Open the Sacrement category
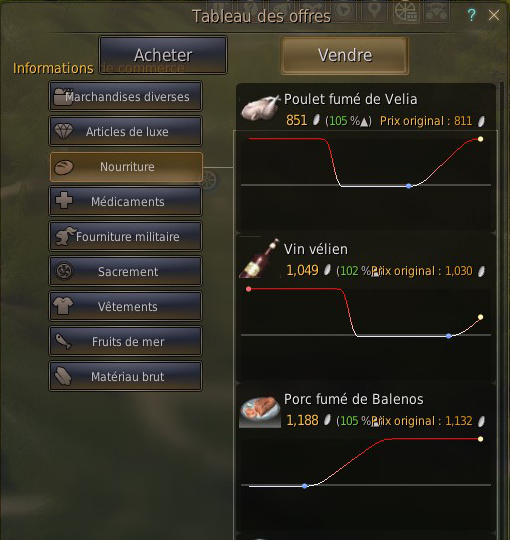Image resolution: width=510 pixels, height=540 pixels. (125, 271)
